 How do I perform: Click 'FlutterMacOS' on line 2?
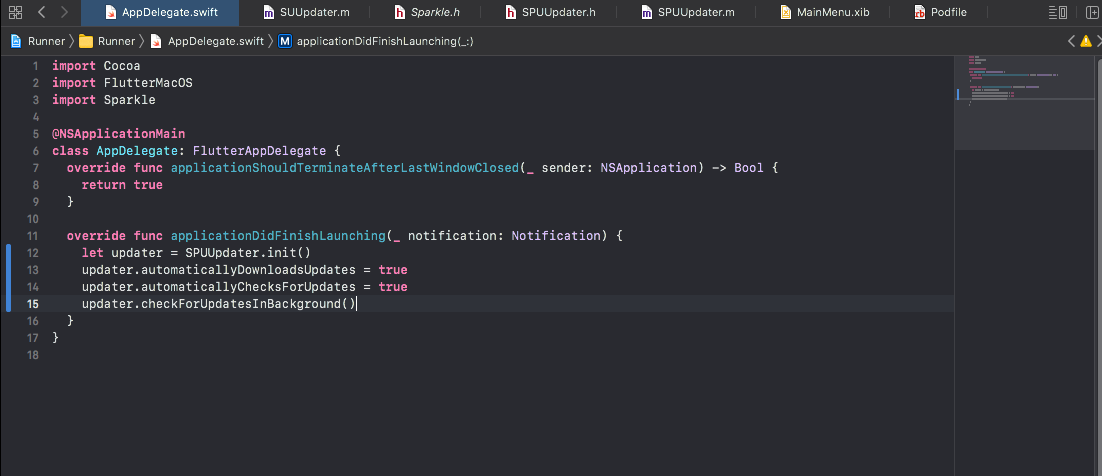(x=148, y=83)
